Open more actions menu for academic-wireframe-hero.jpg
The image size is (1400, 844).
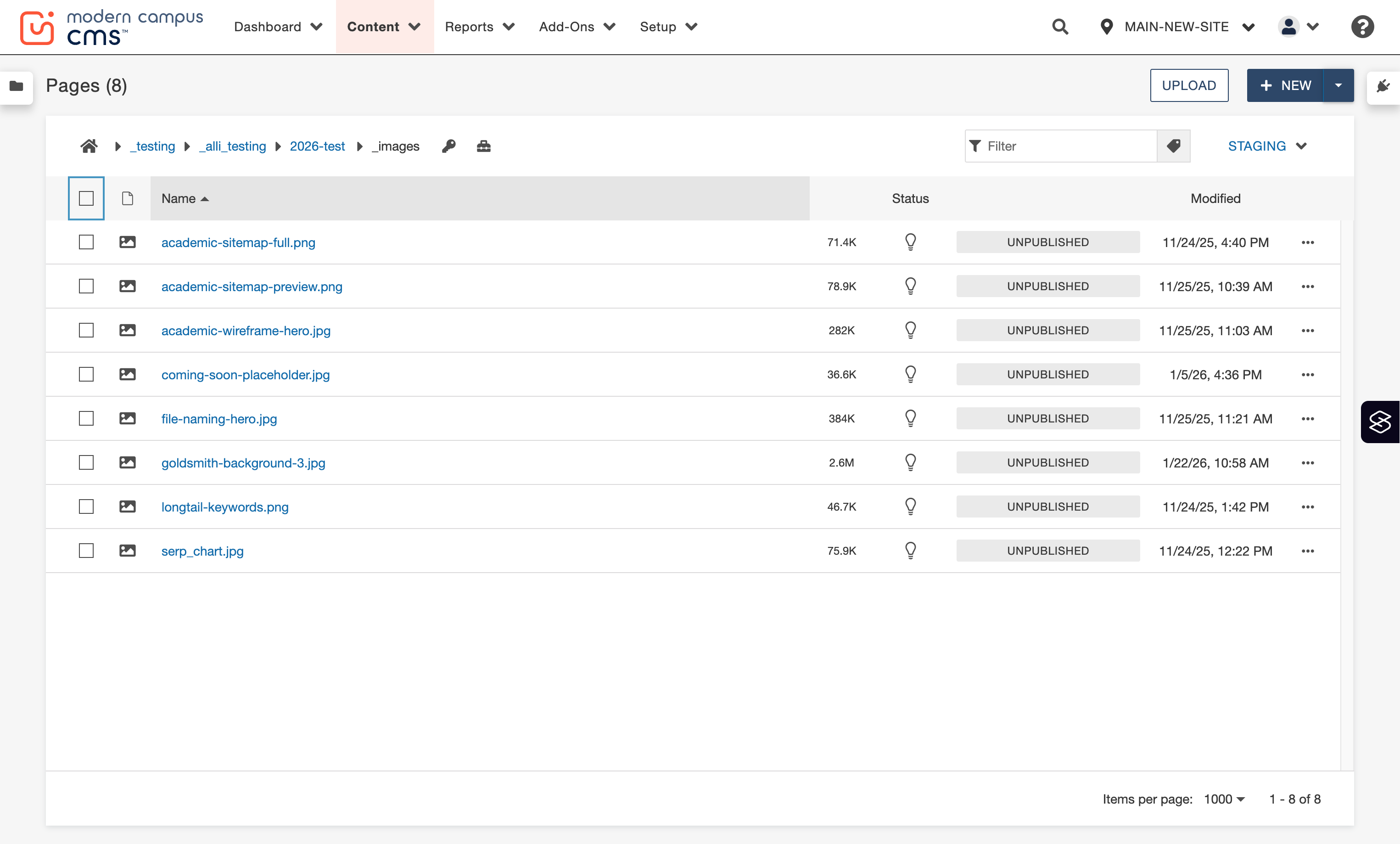click(1307, 331)
